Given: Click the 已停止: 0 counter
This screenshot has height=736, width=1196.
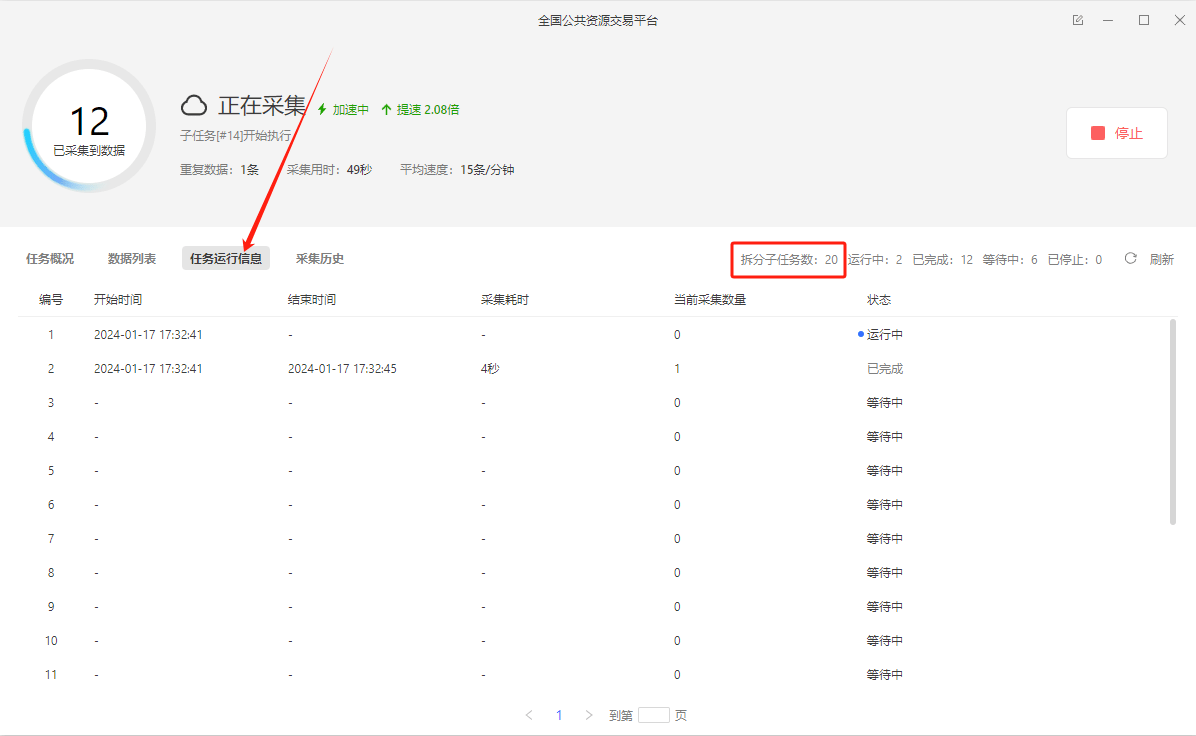Looking at the screenshot, I should click(1075, 259).
